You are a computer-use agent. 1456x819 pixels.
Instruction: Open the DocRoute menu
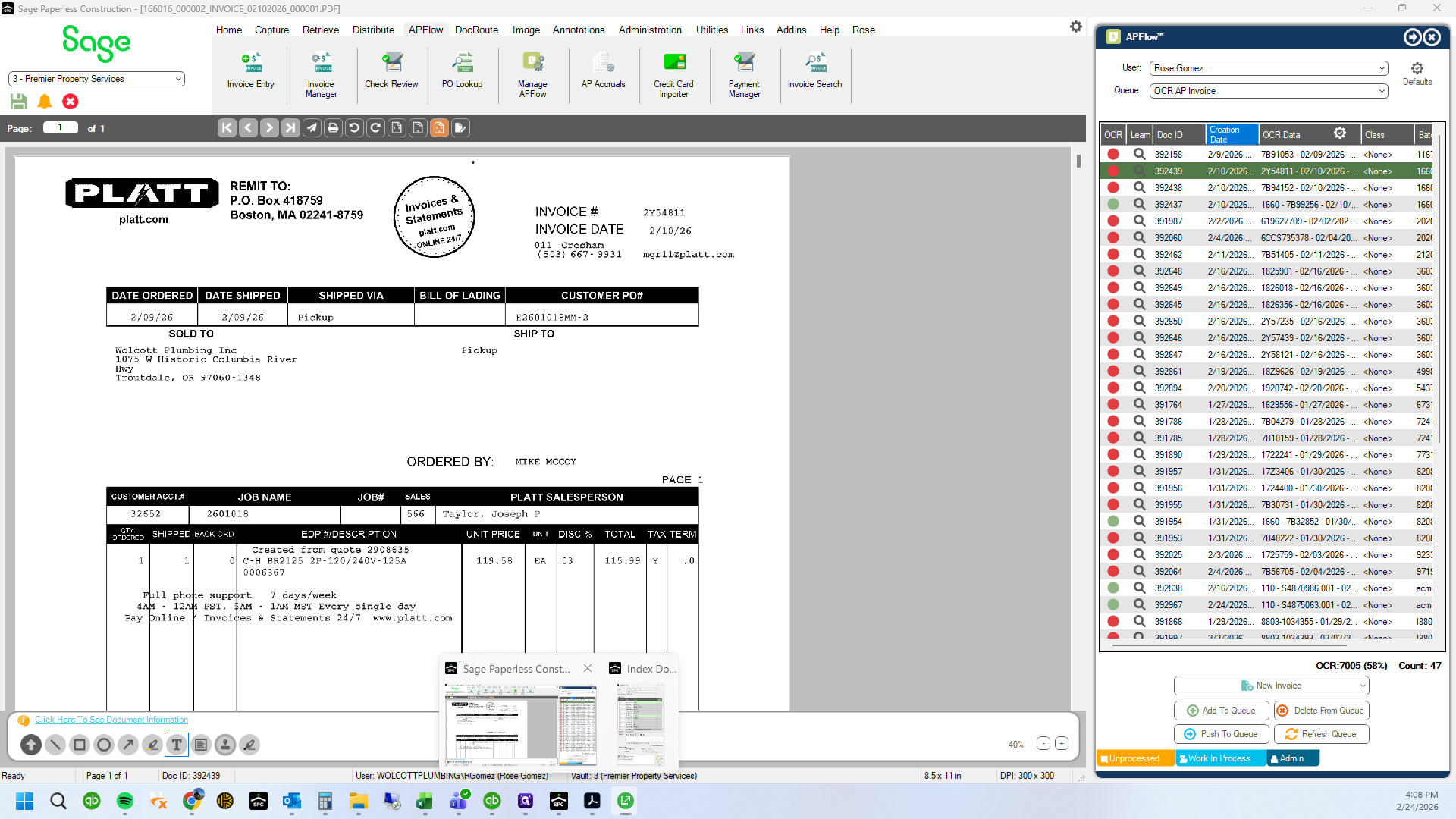476,30
